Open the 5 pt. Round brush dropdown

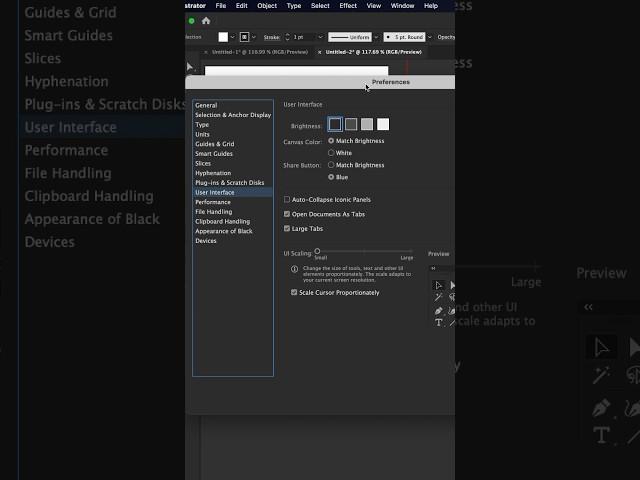(429, 37)
